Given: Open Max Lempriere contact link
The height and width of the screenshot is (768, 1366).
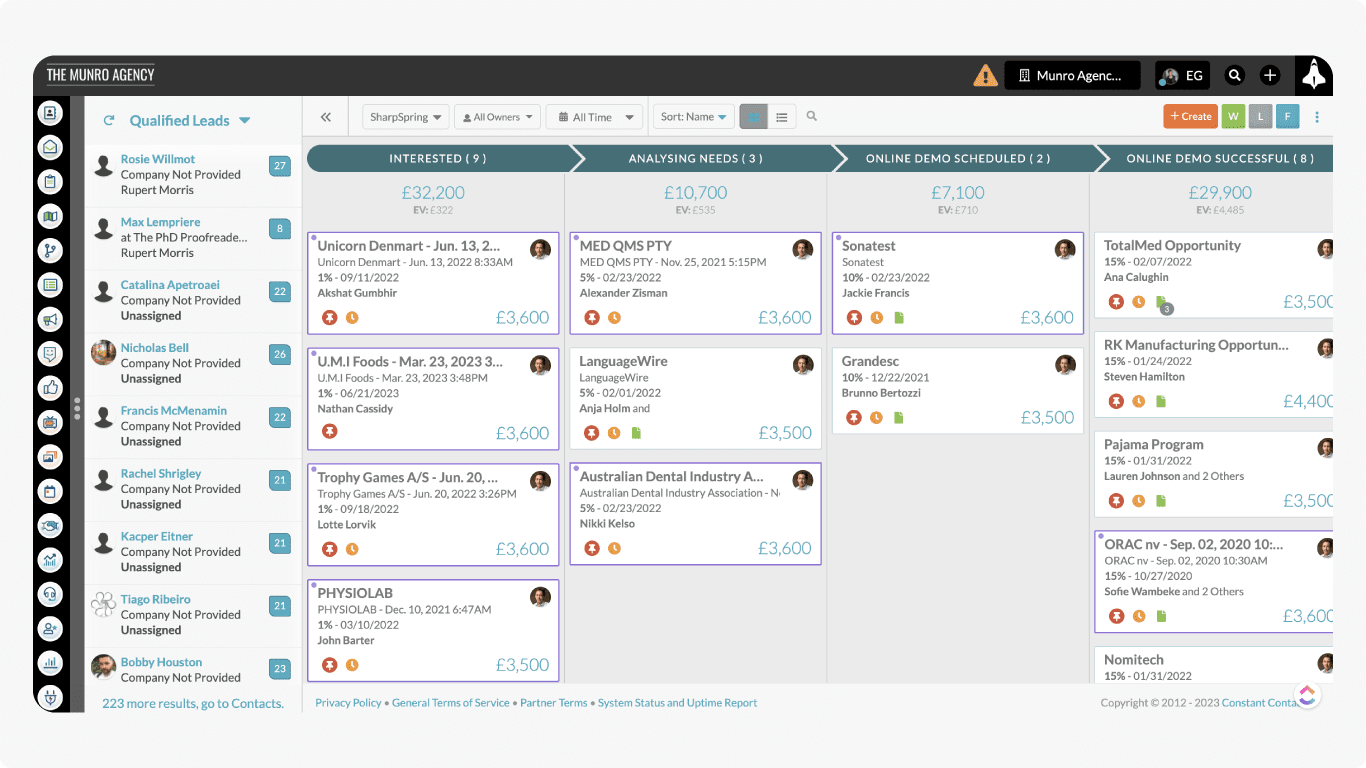Looking at the screenshot, I should click(160, 222).
